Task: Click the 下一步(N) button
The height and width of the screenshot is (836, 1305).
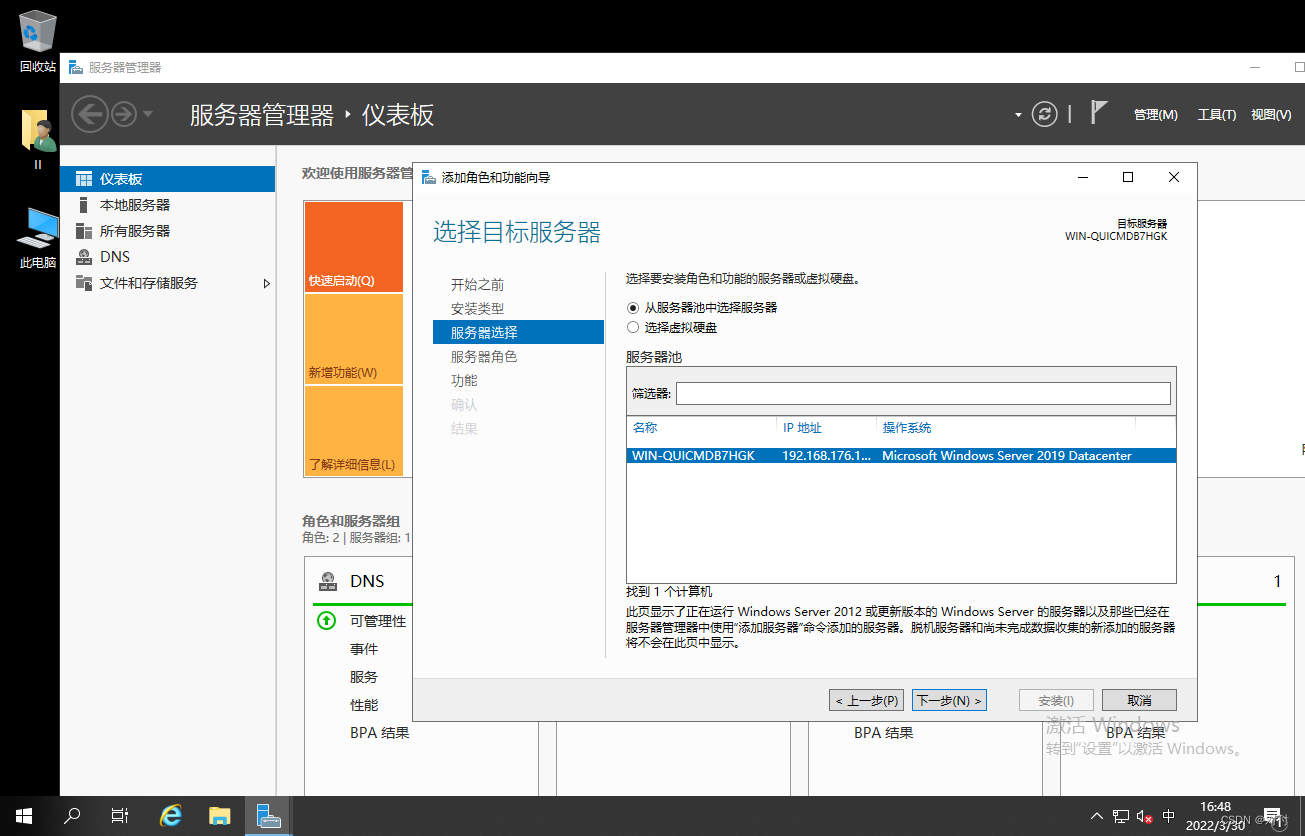Action: click(948, 699)
